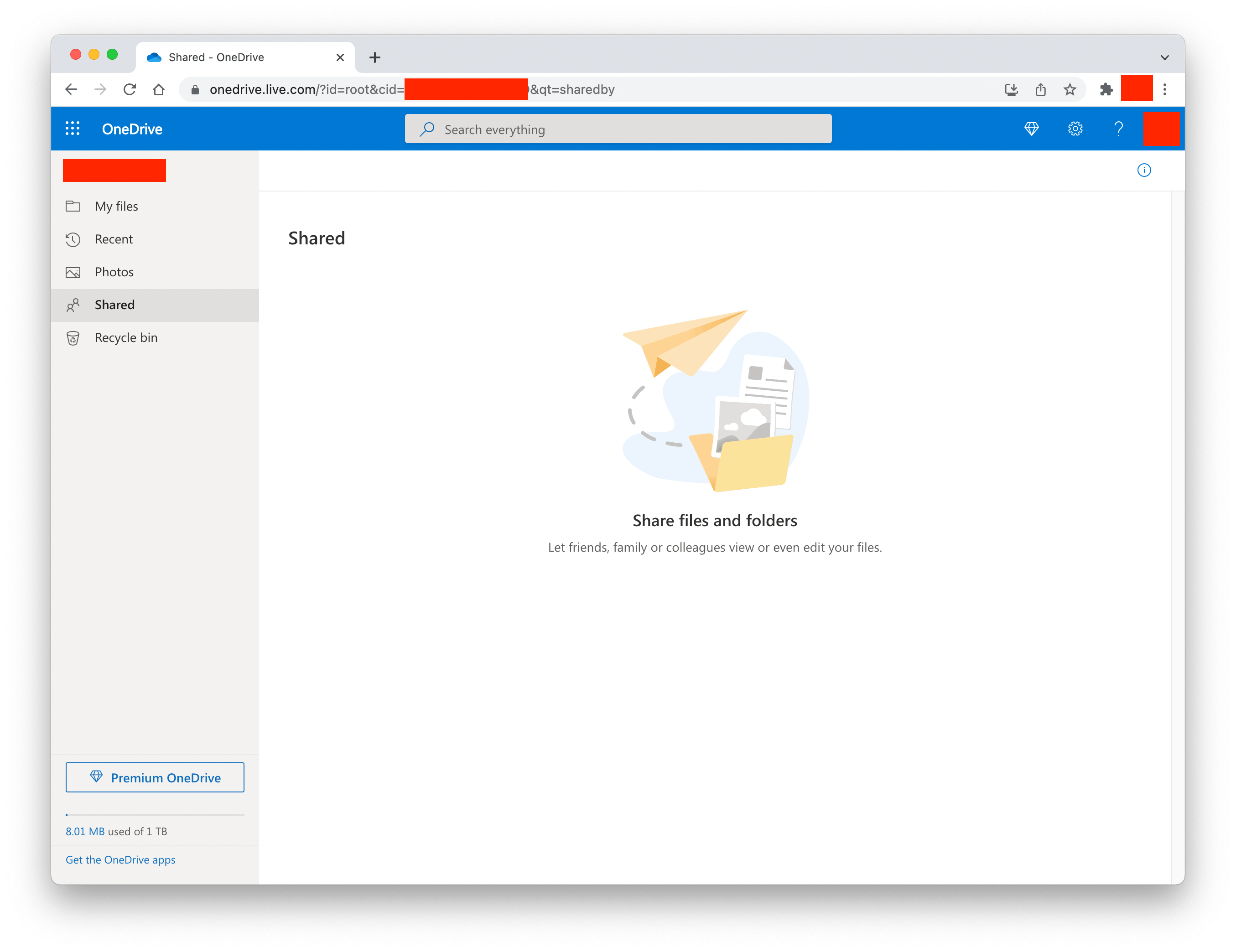This screenshot has width=1236, height=952.
Task: Click the Premium OneDrive button
Action: pyautogui.click(x=155, y=778)
